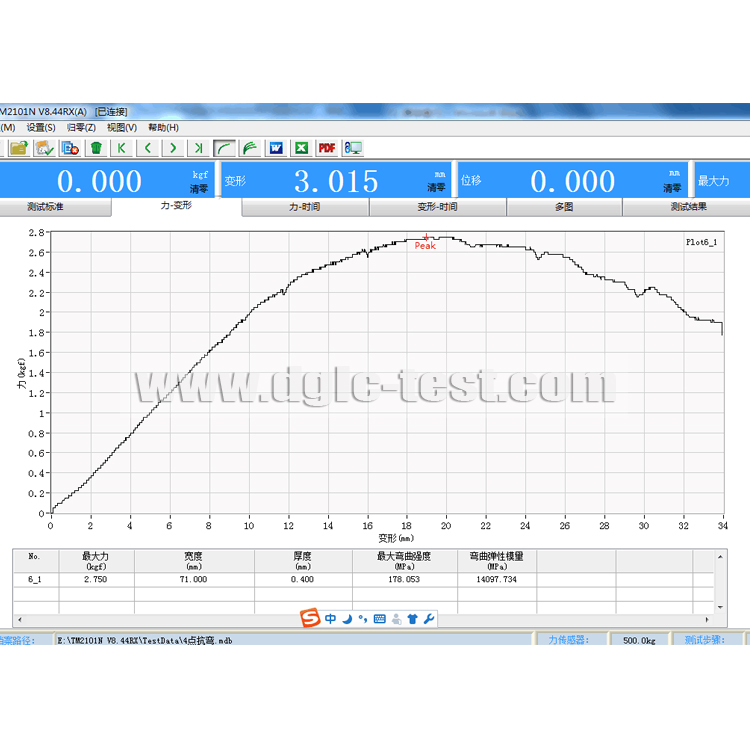750x750 pixels.
Task: Open the 设置(S) menu
Action: point(41,127)
